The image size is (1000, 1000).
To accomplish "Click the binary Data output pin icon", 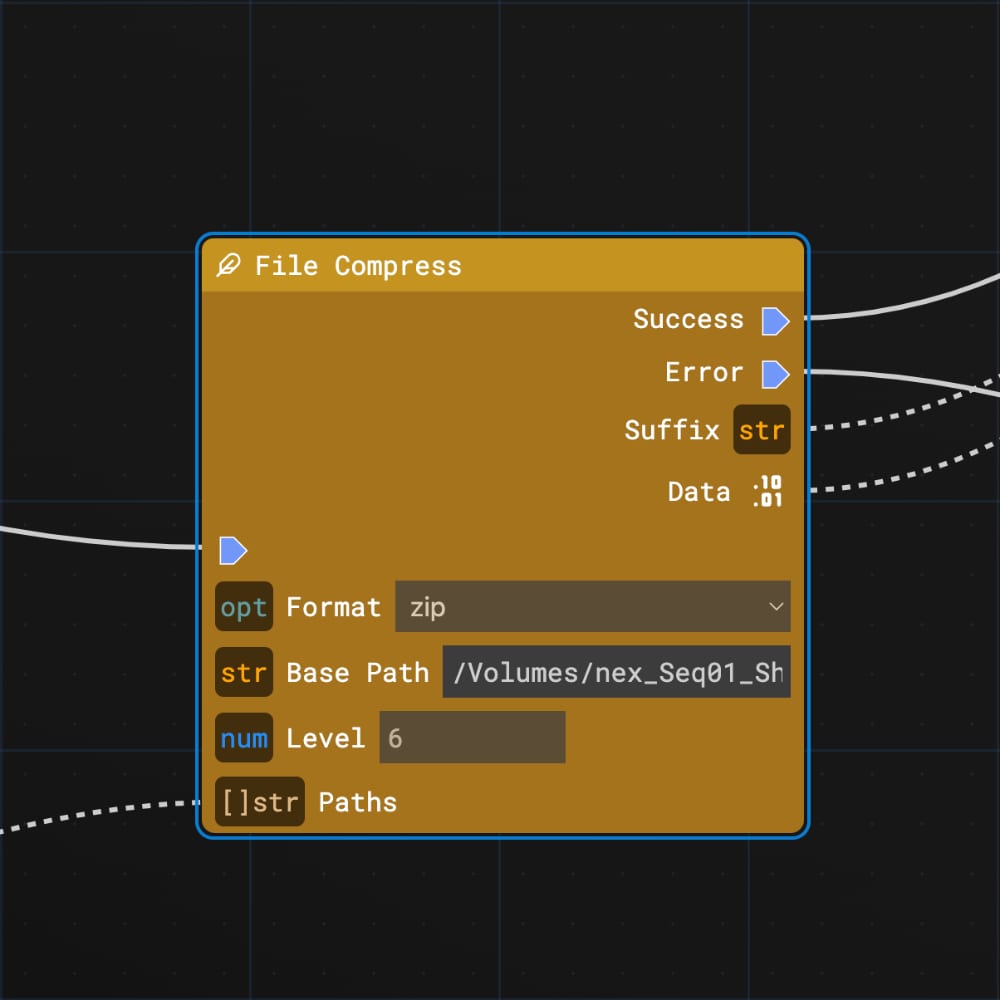I will (768, 491).
